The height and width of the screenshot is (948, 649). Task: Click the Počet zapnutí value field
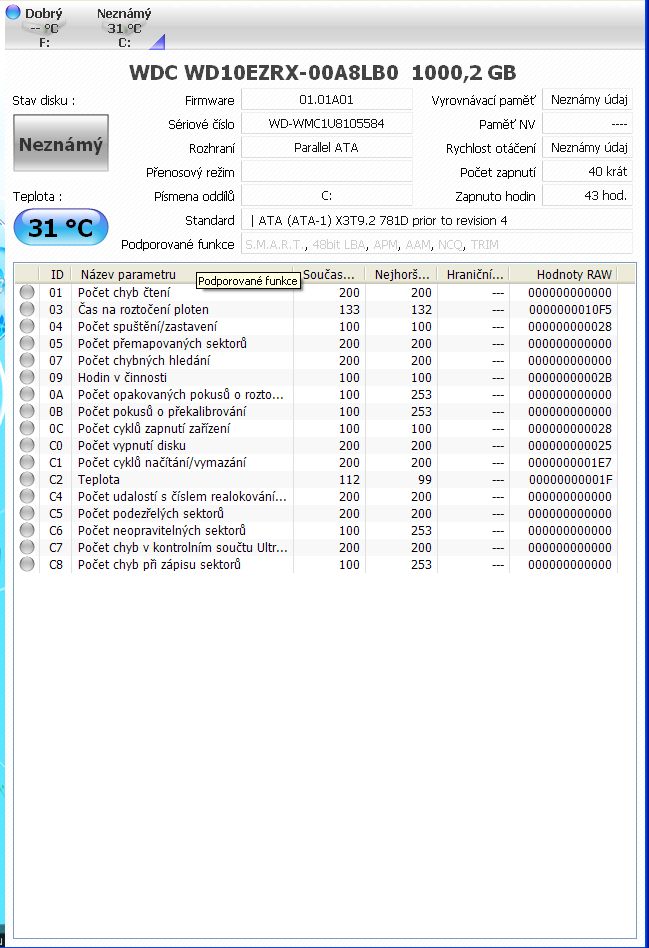click(x=587, y=172)
